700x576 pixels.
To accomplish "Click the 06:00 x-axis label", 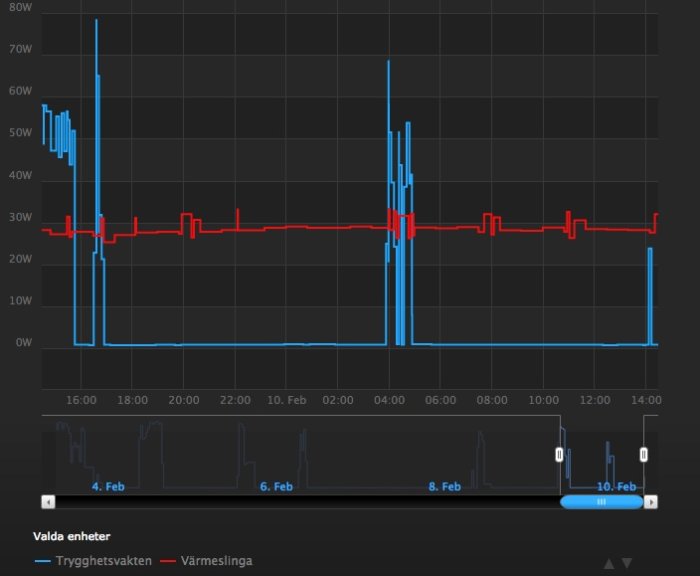I will [441, 400].
